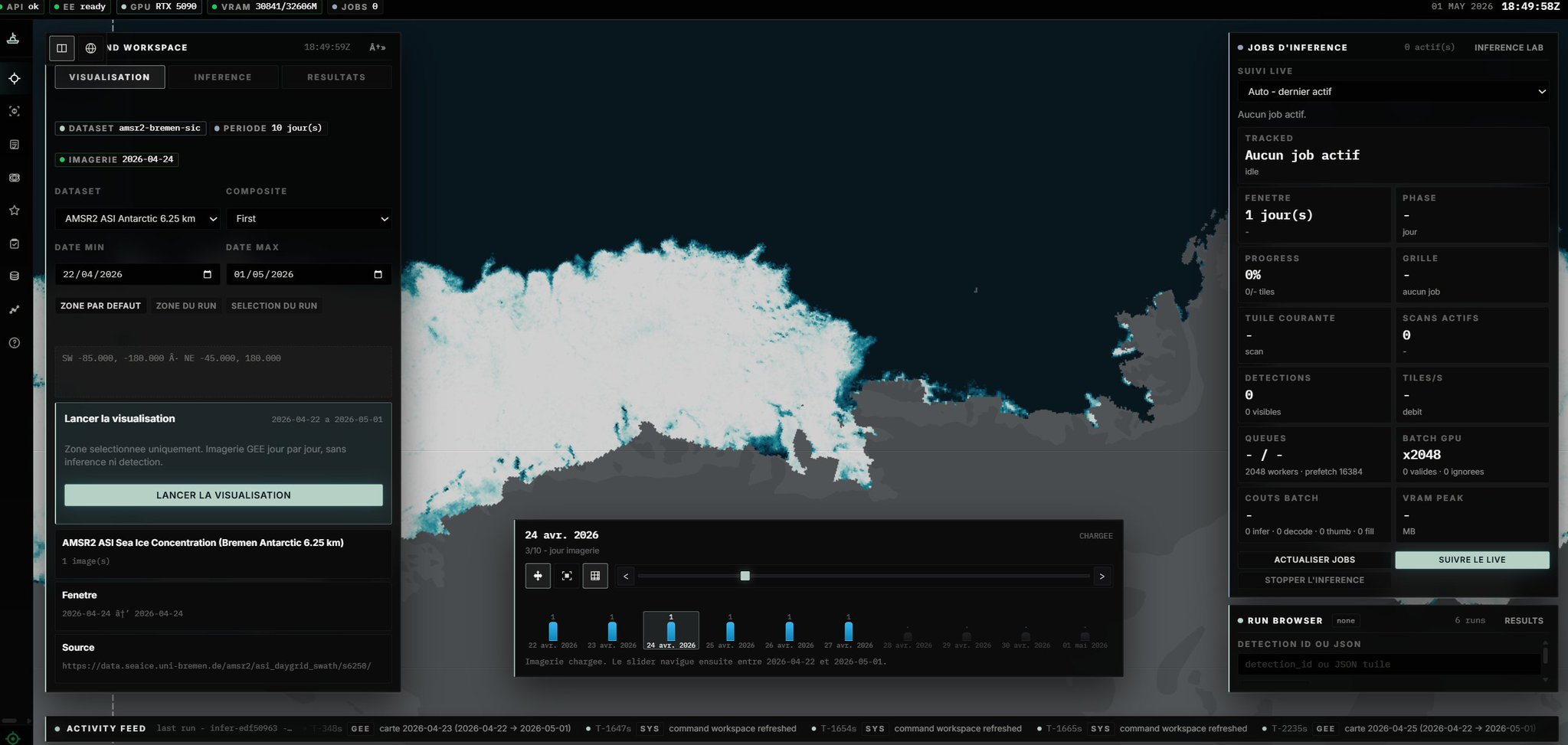1568x745 pixels.
Task: Open the imagery layers sidebar icon
Action: click(x=14, y=177)
